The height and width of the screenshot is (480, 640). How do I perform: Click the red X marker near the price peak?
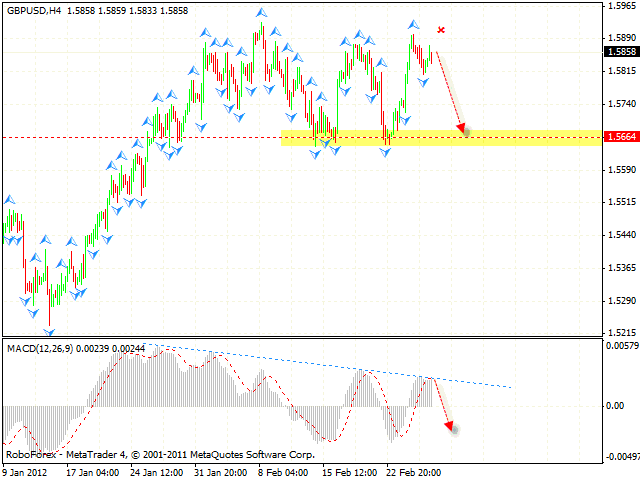(441, 30)
